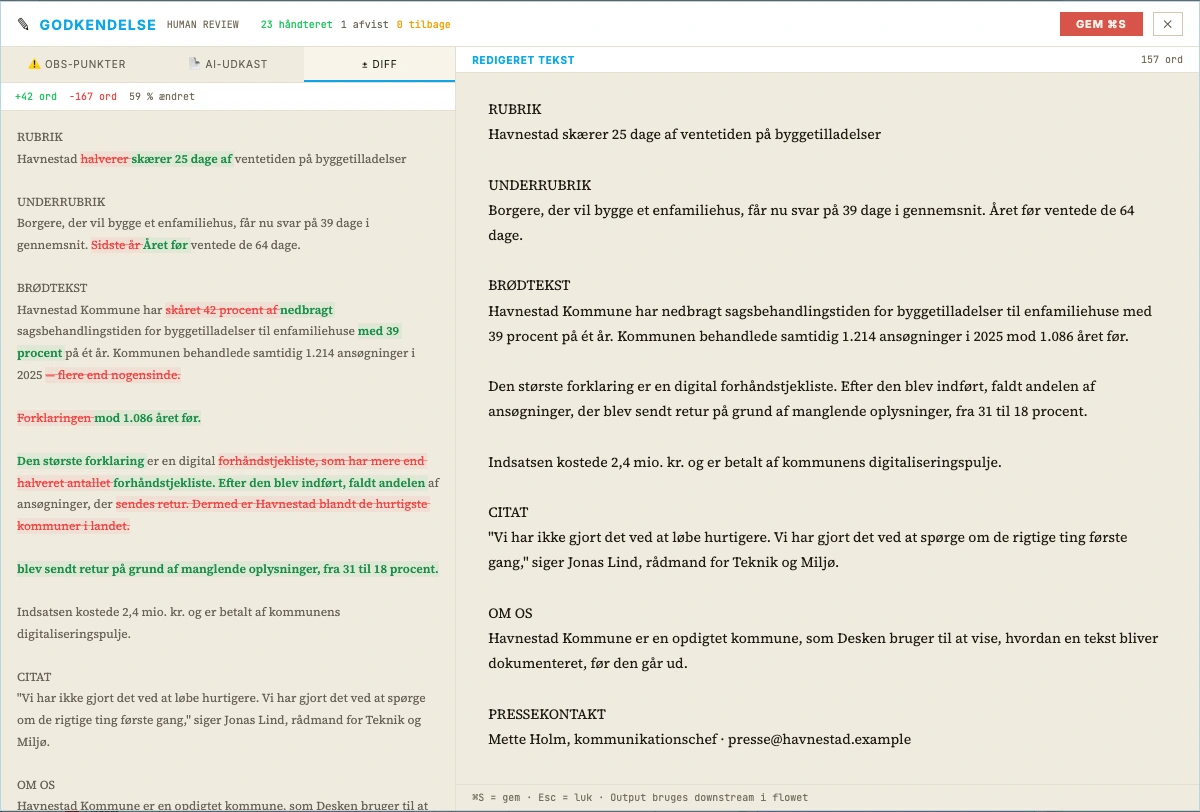Click the '1 afvist' counter
The image size is (1200, 812).
[x=363, y=24]
